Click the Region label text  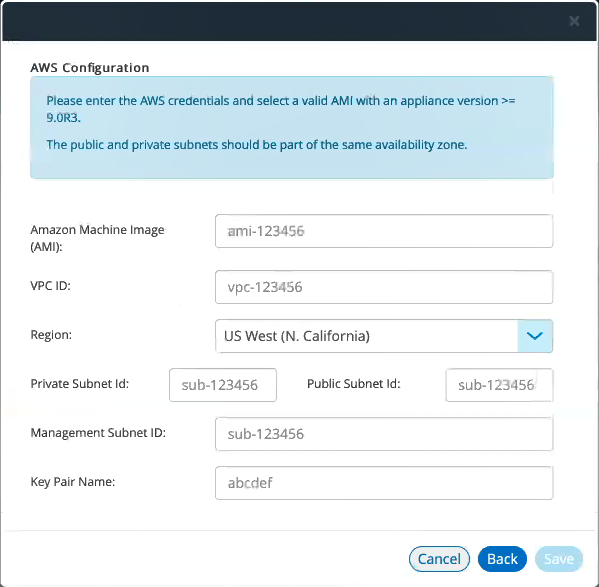point(51,335)
